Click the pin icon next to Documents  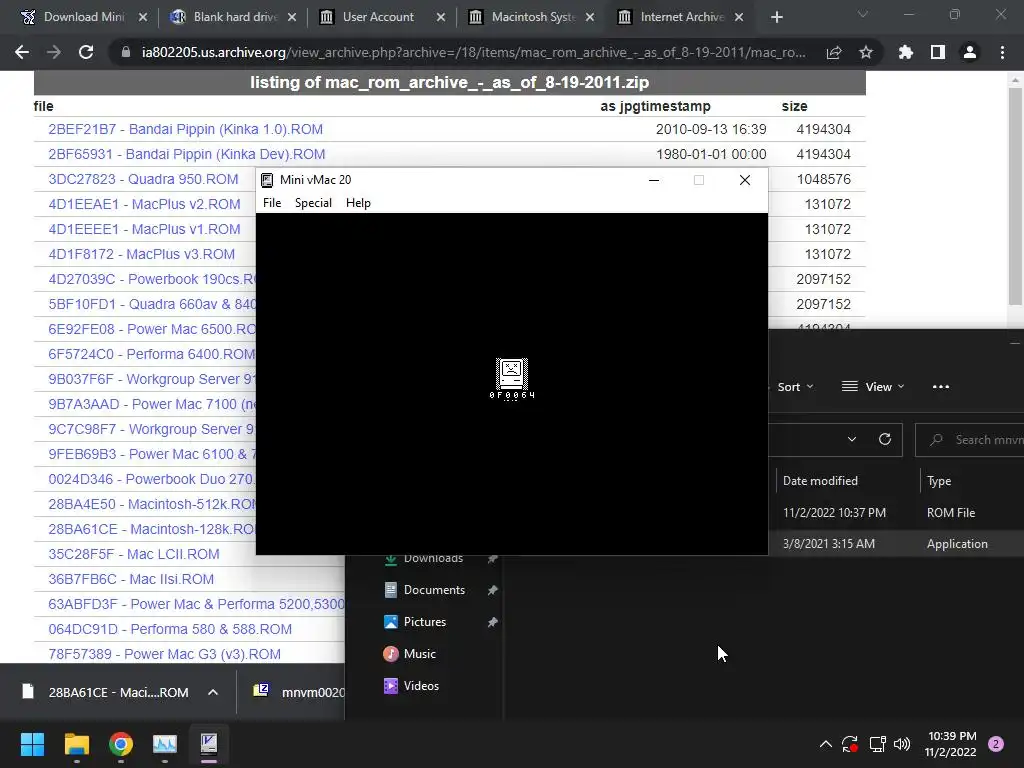pyautogui.click(x=492, y=590)
